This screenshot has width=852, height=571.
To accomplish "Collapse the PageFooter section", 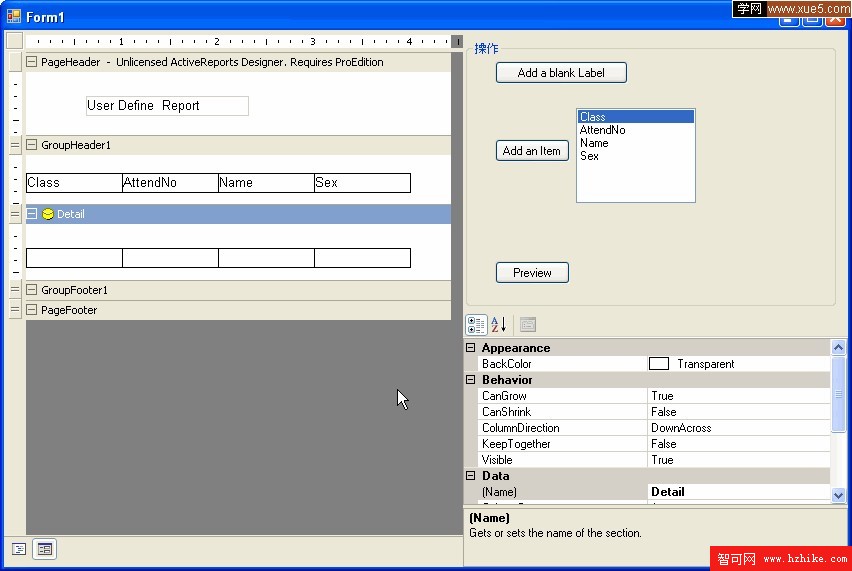I will pyautogui.click(x=32, y=310).
